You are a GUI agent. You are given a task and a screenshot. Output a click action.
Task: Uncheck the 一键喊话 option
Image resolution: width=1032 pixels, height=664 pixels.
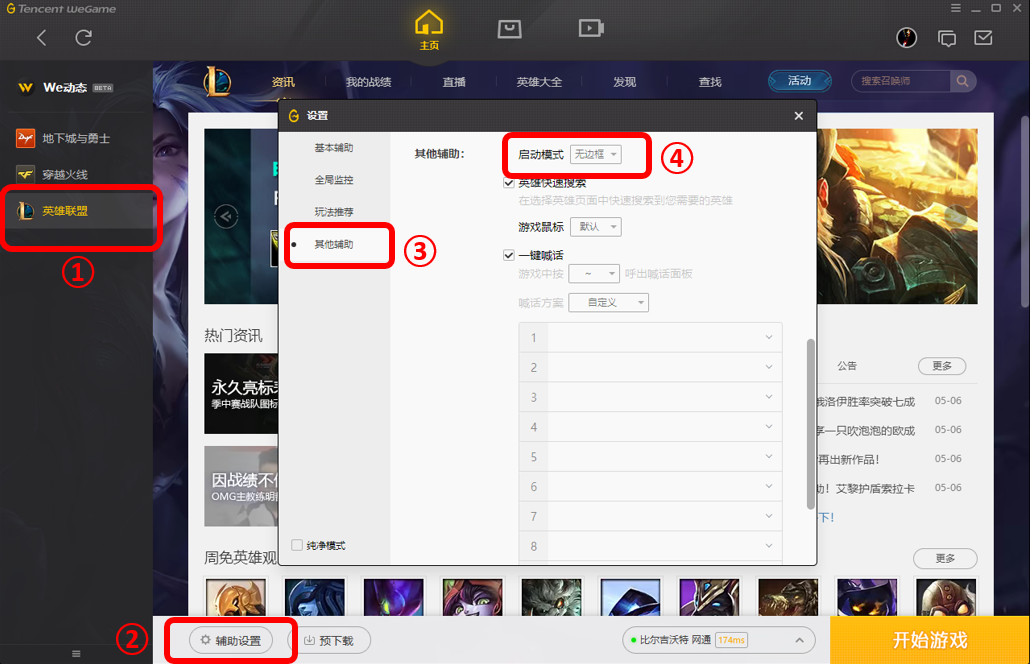click(508, 254)
